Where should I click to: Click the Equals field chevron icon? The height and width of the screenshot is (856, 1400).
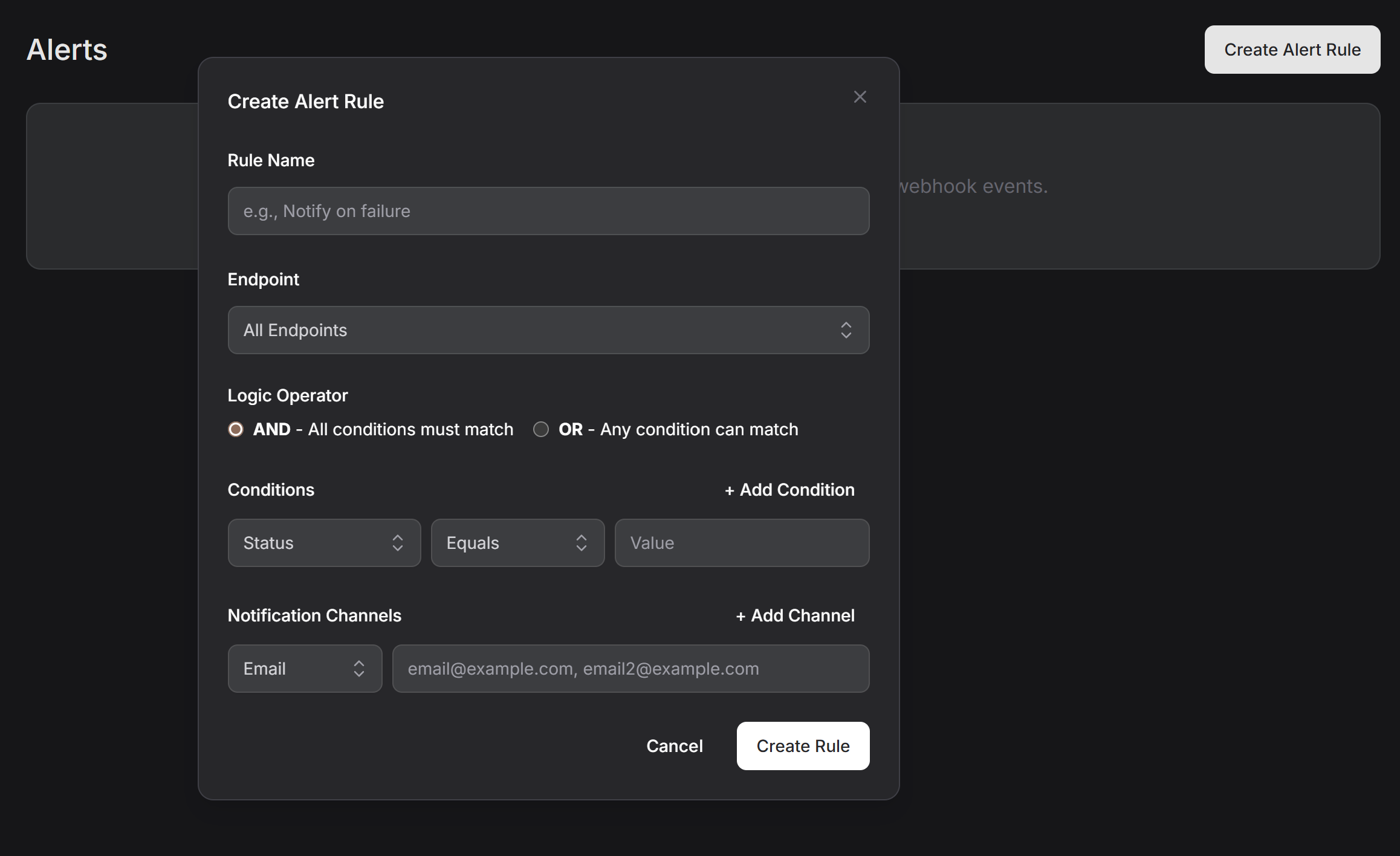(581, 543)
